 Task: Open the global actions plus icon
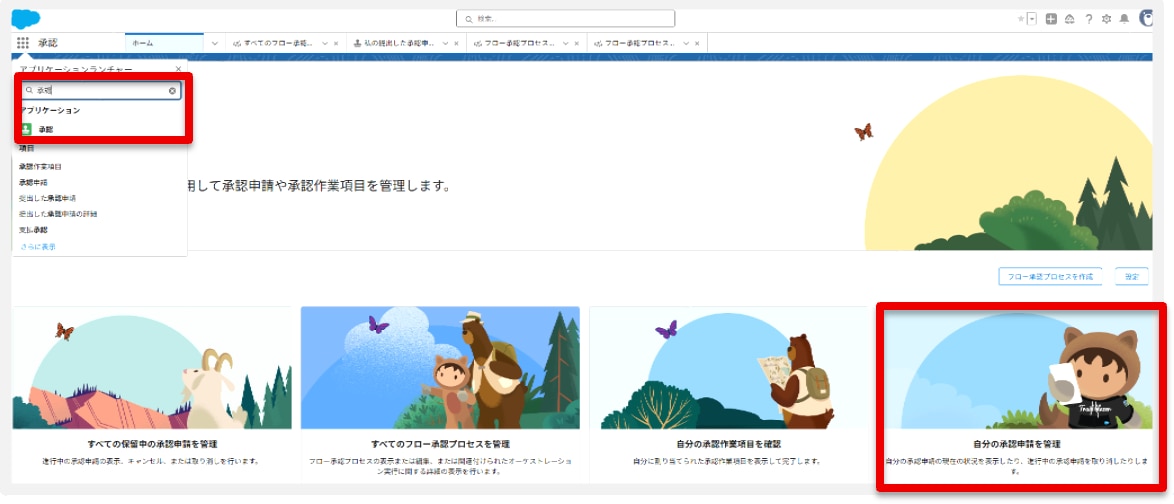click(x=1051, y=19)
